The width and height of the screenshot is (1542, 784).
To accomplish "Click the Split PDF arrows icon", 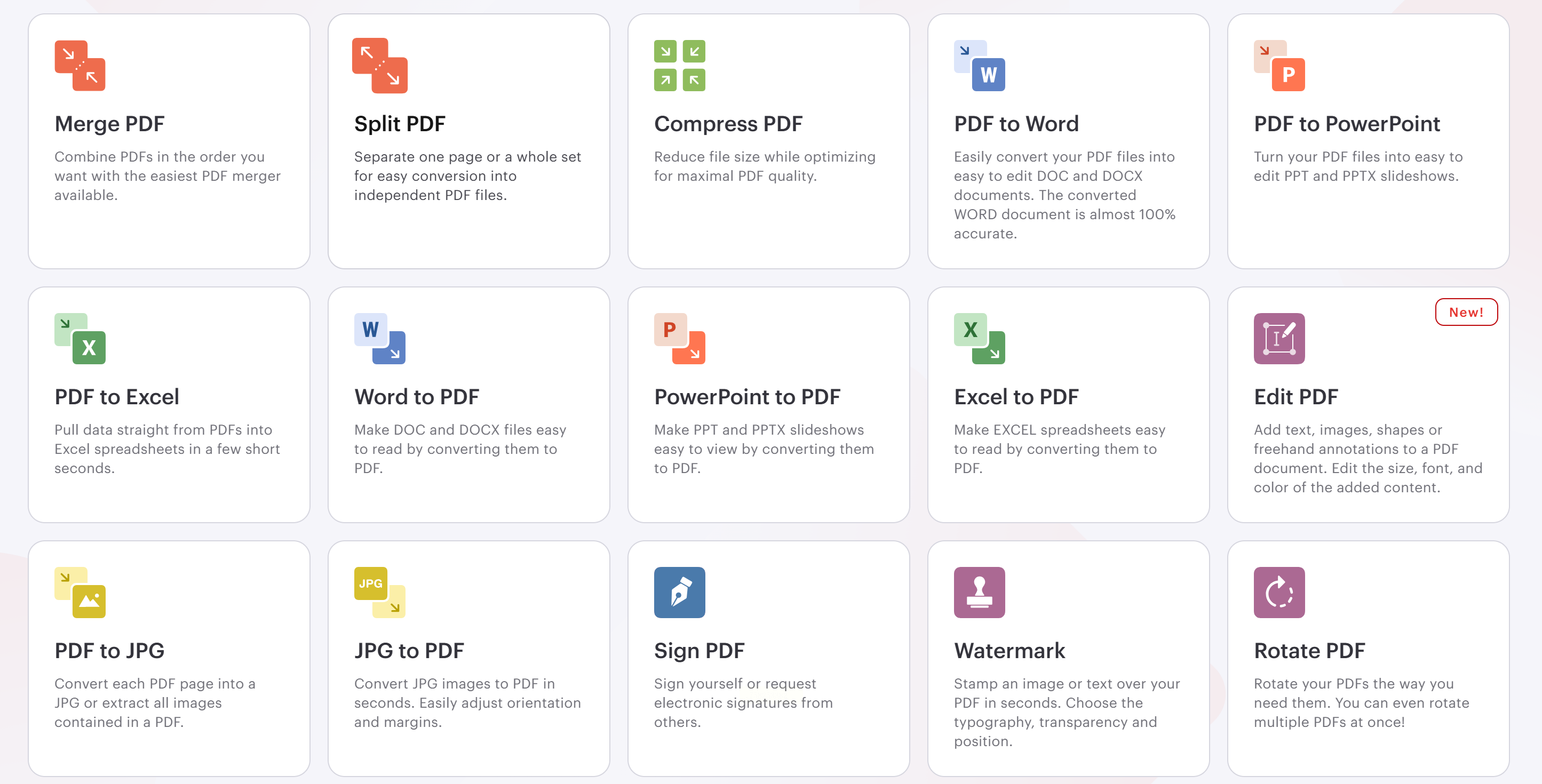I will [x=379, y=66].
